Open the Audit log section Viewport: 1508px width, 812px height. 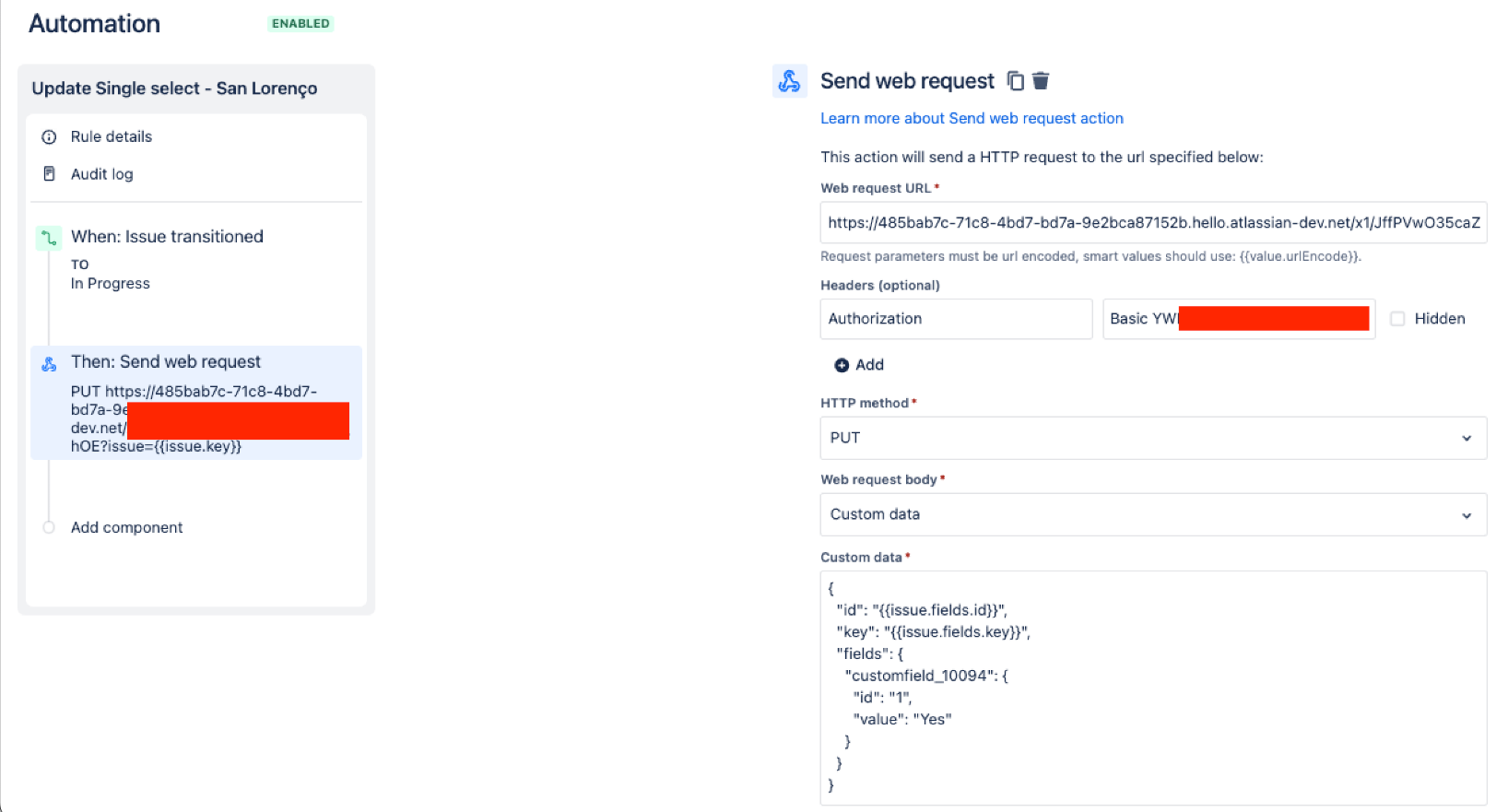pyautogui.click(x=102, y=174)
